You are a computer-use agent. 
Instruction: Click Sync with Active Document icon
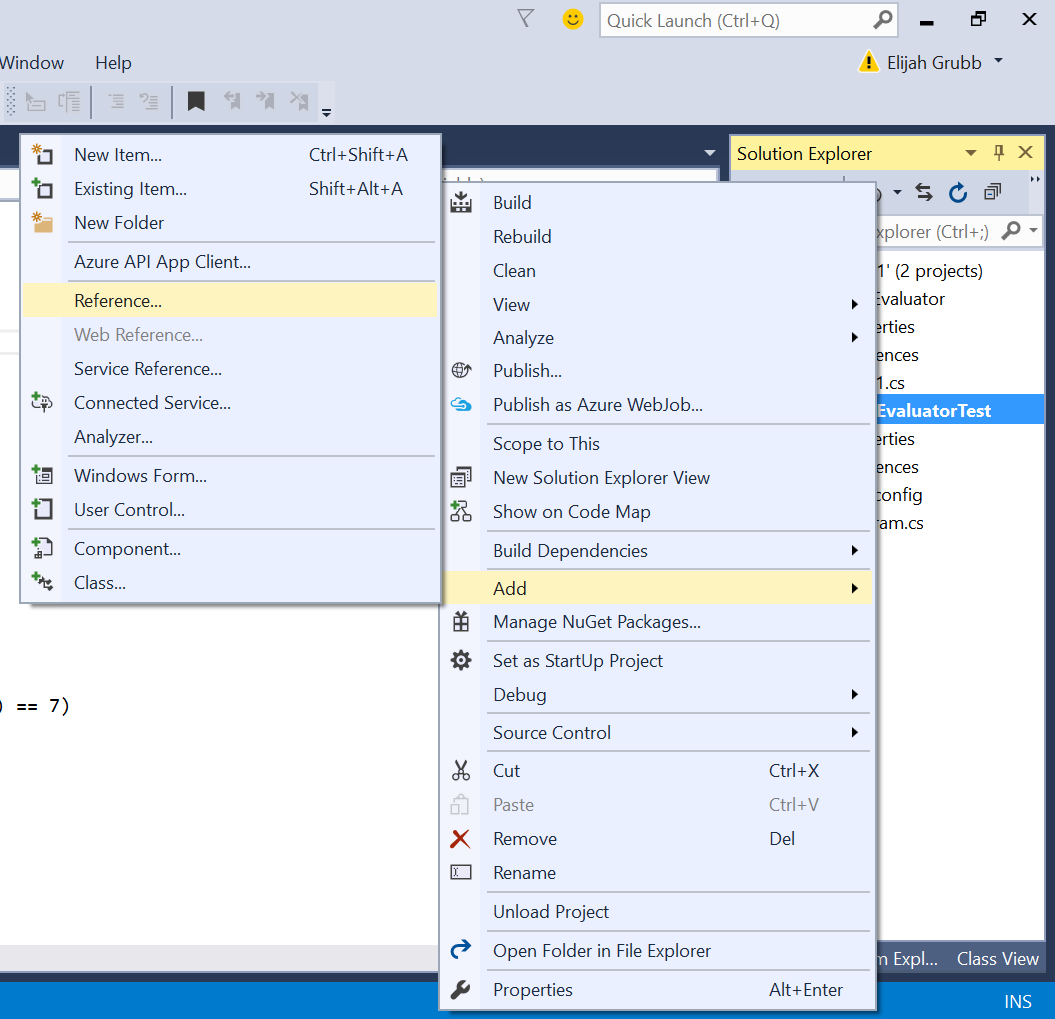point(924,192)
